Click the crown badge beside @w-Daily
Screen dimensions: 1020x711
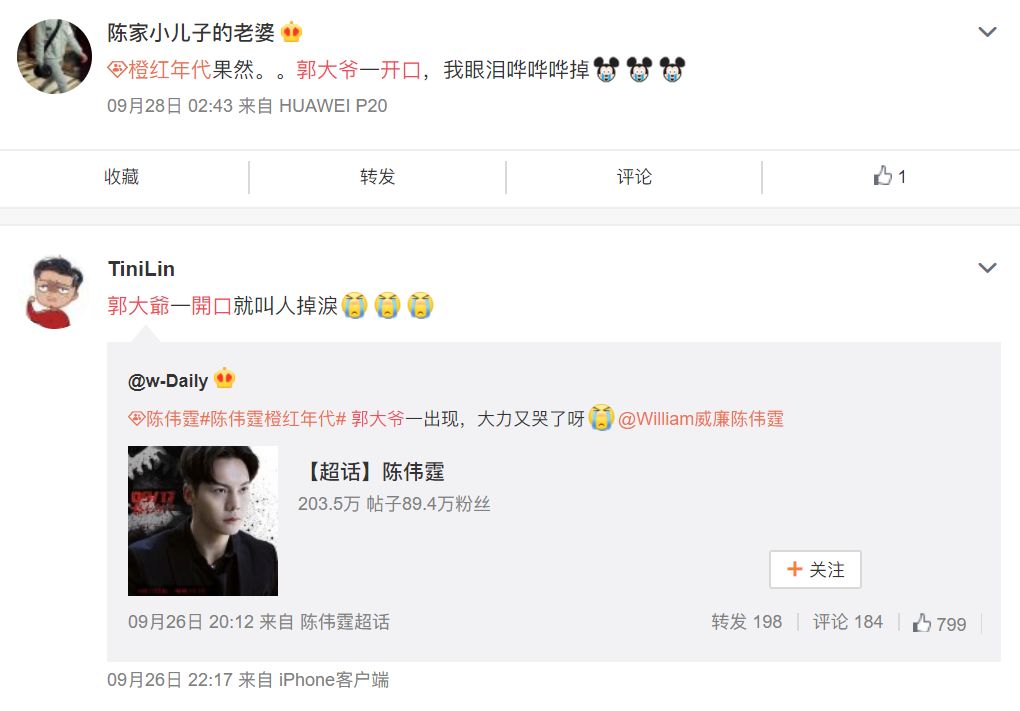click(224, 378)
